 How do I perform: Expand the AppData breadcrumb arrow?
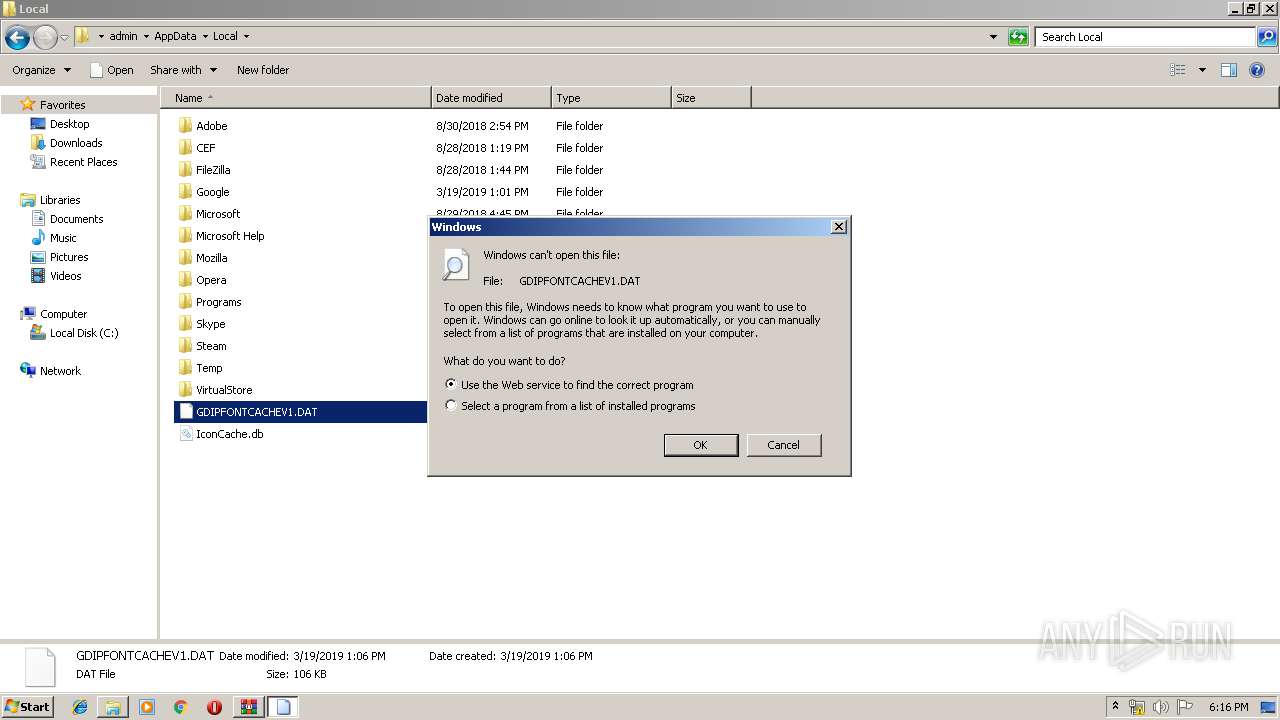pyautogui.click(x=205, y=37)
